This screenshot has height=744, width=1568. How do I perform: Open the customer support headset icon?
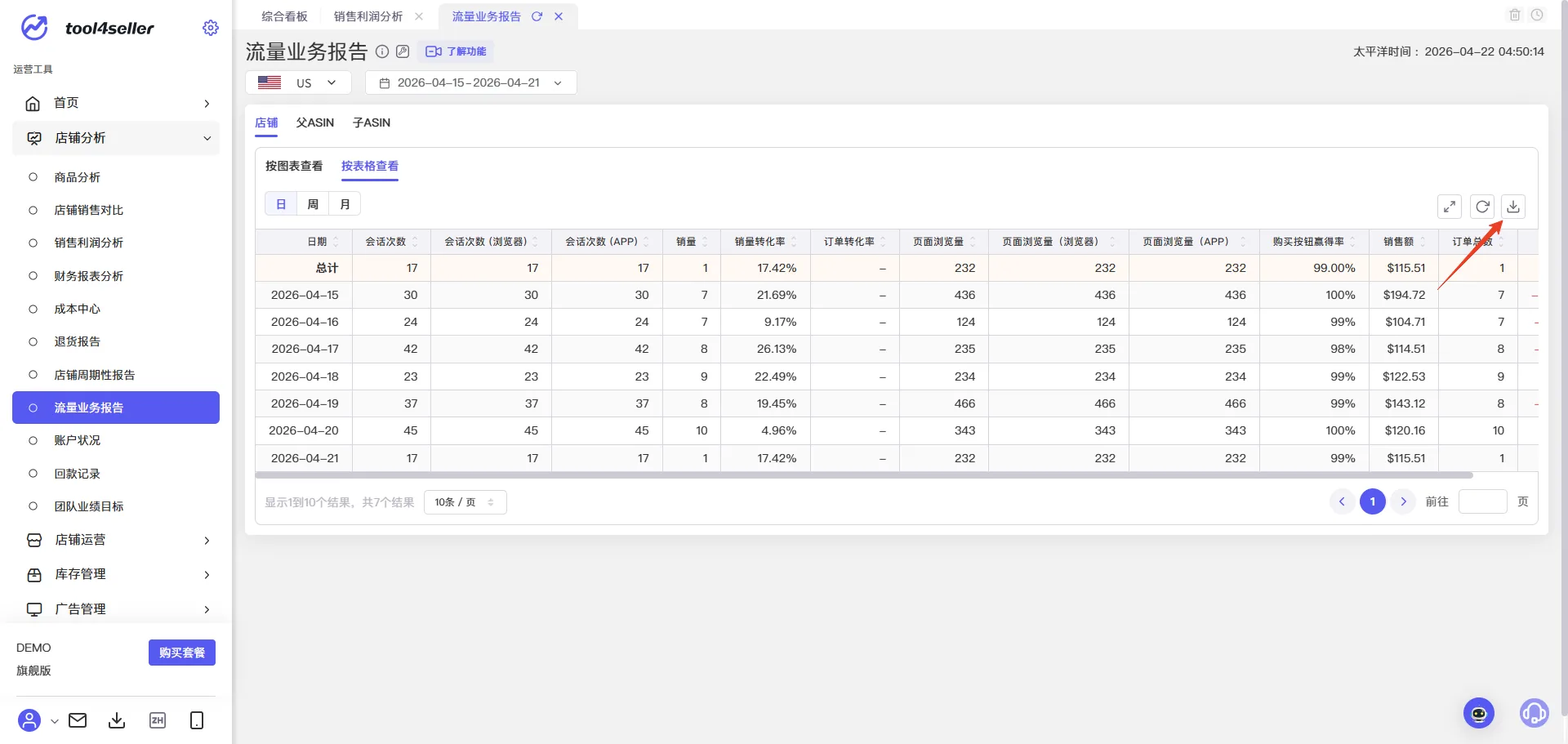click(1534, 713)
